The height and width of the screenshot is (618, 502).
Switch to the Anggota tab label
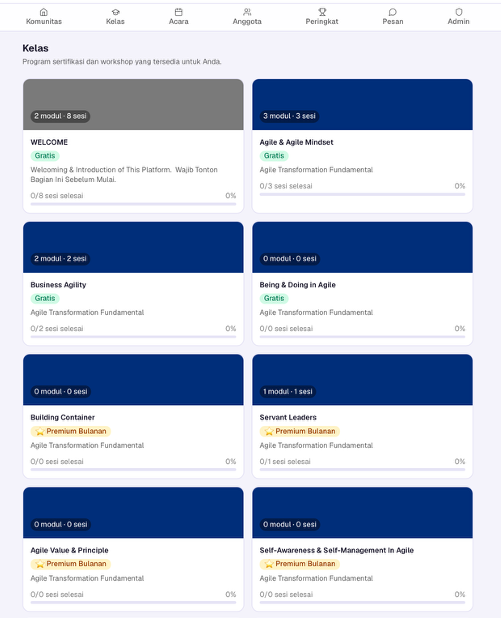247,22
